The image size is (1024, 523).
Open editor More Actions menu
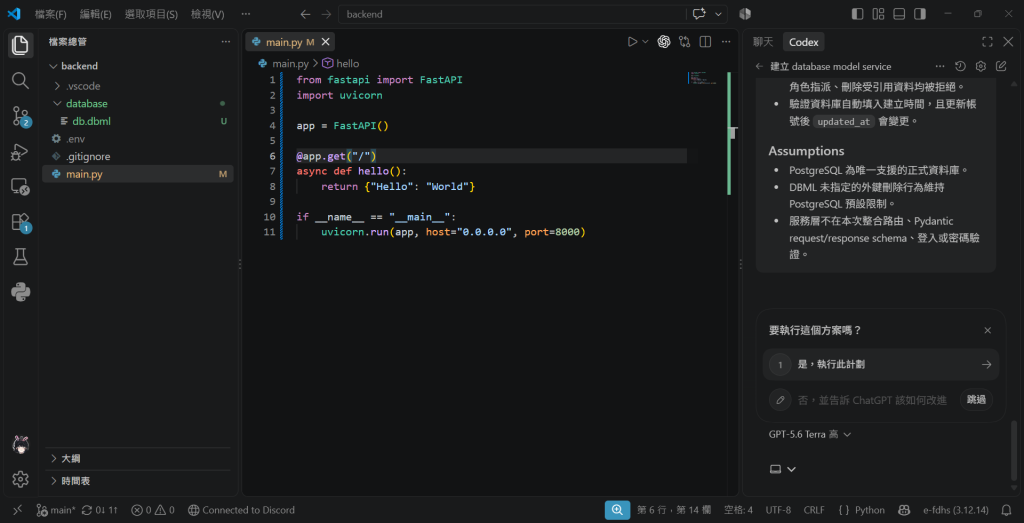(726, 42)
